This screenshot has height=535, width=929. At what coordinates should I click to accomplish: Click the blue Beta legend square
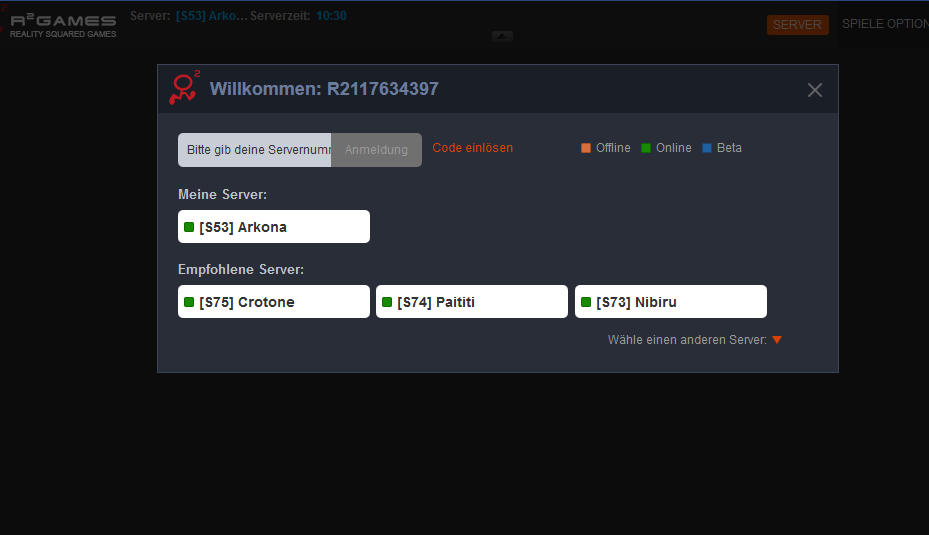[707, 148]
